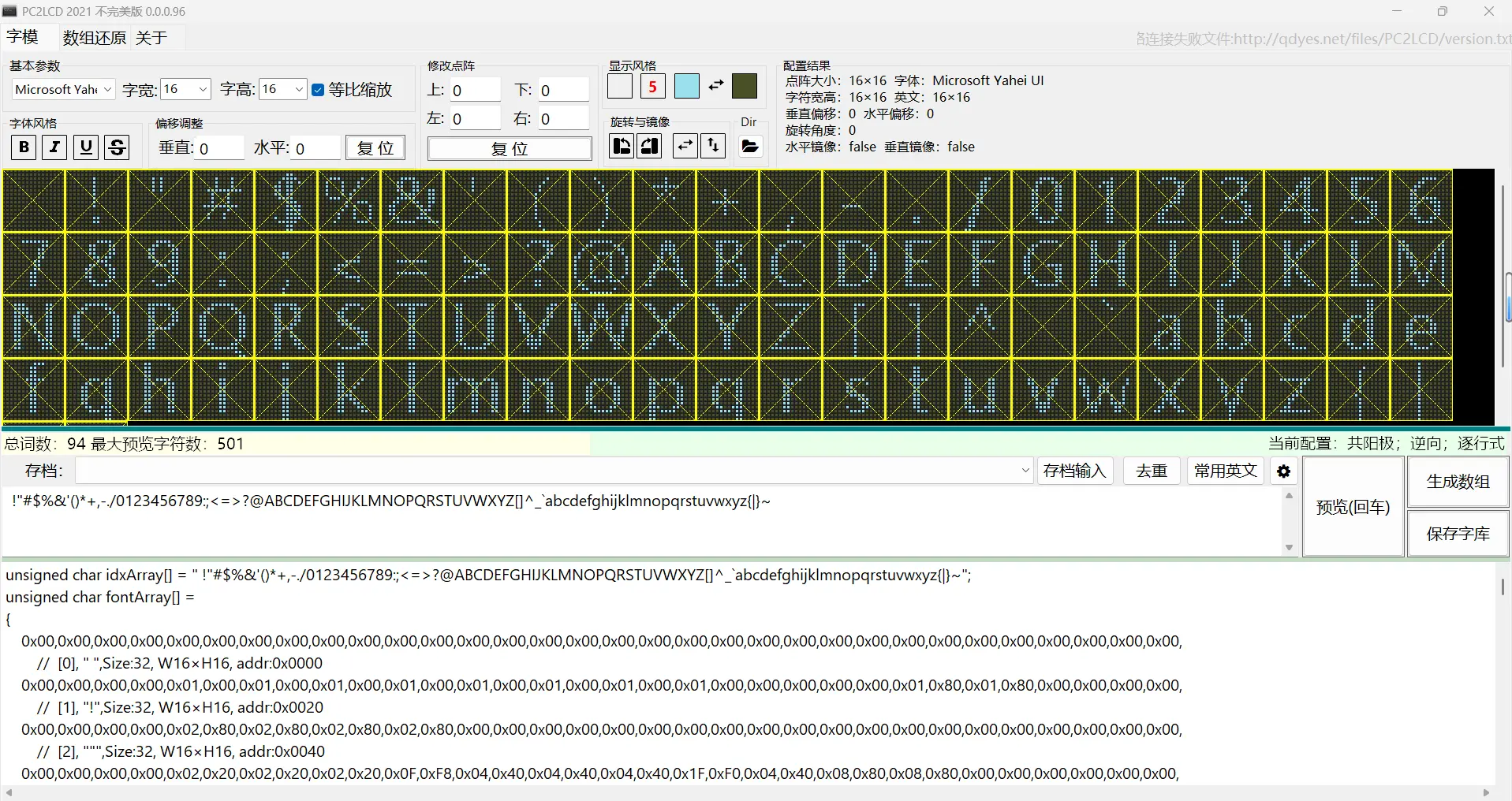Click the horizontal scrollbar left arrow of code output

click(9, 793)
